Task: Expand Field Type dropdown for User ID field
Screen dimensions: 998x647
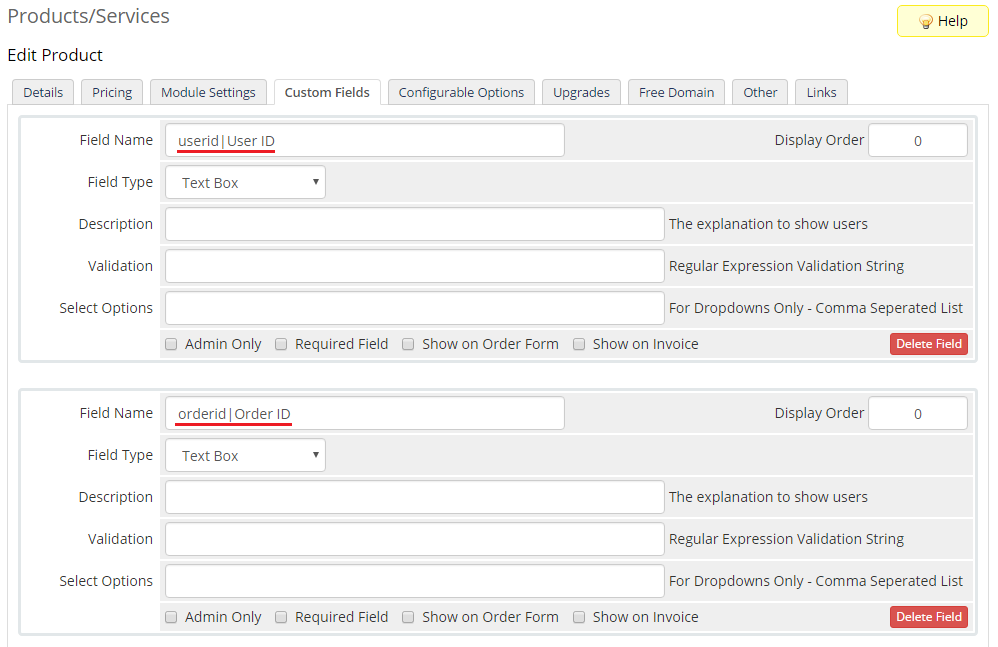Action: (245, 183)
